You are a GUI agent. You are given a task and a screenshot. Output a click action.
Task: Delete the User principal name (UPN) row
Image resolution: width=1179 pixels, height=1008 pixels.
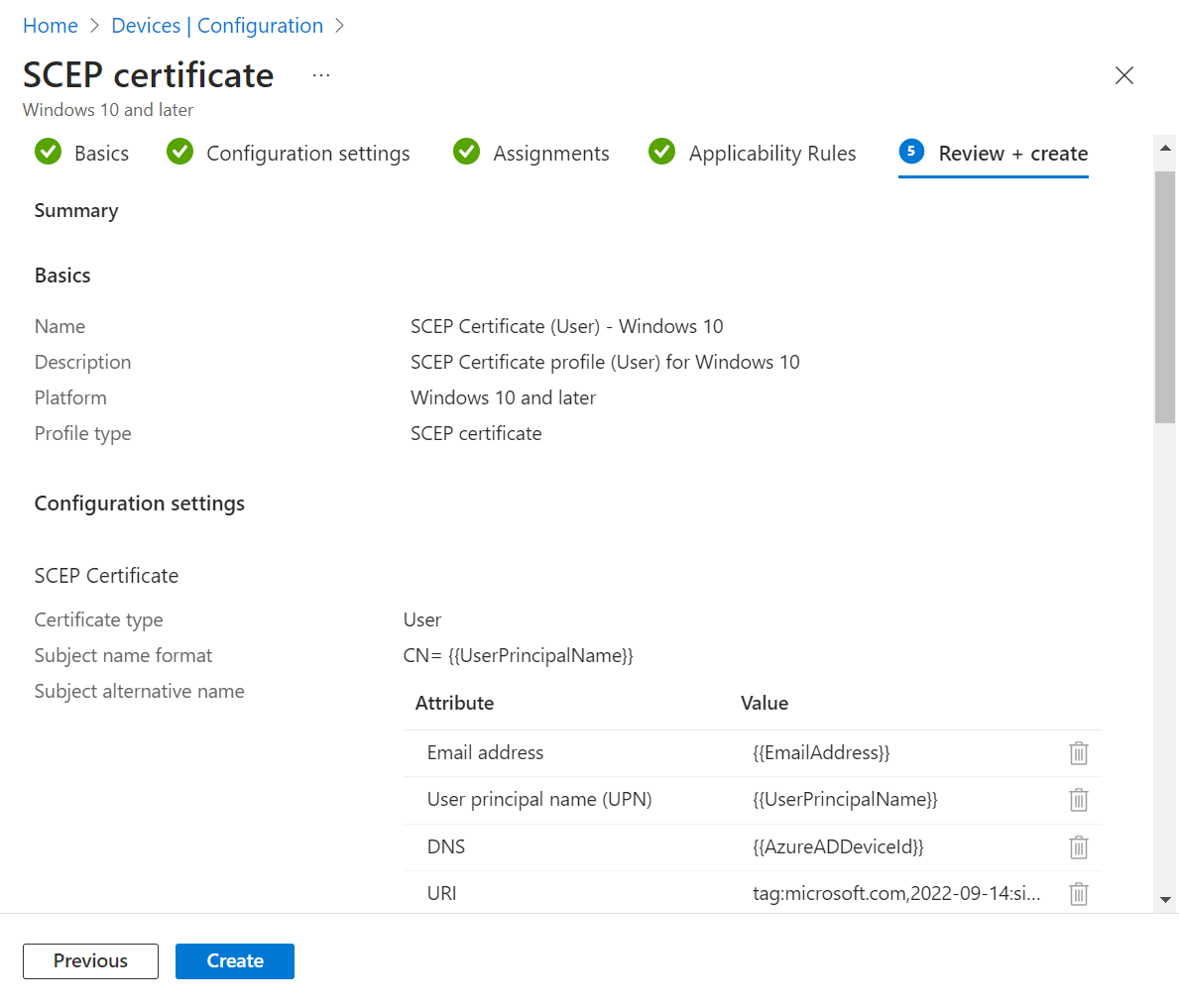(1078, 799)
